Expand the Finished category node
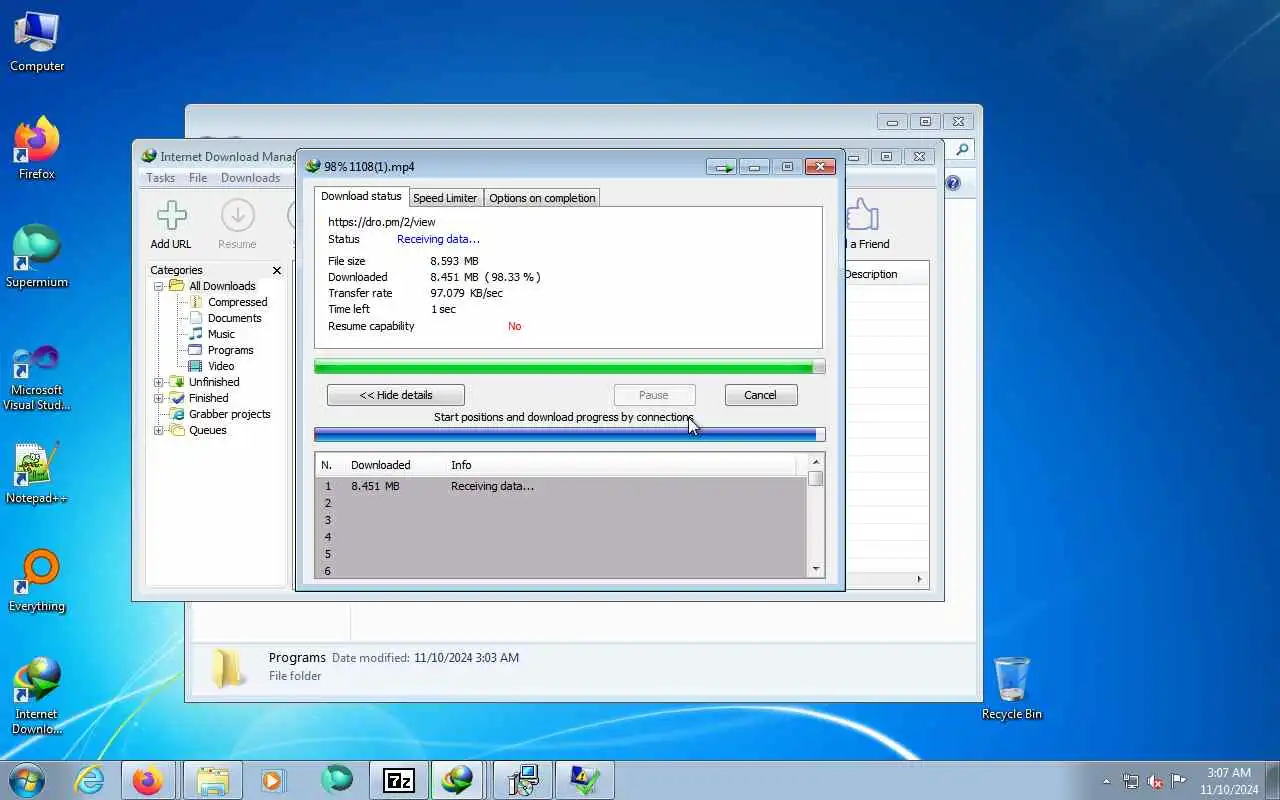 158,398
